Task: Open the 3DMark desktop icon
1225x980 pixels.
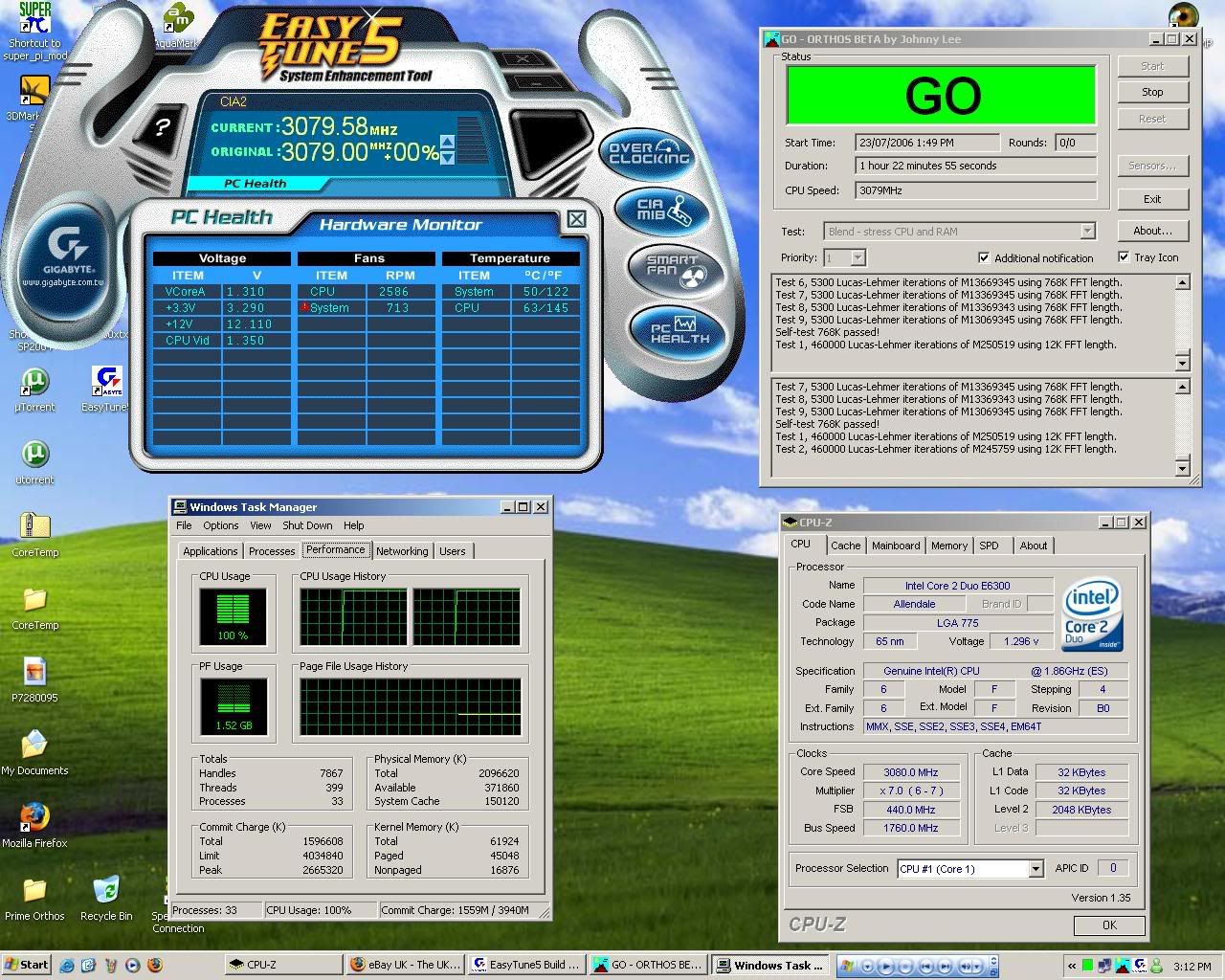Action: tap(34, 99)
